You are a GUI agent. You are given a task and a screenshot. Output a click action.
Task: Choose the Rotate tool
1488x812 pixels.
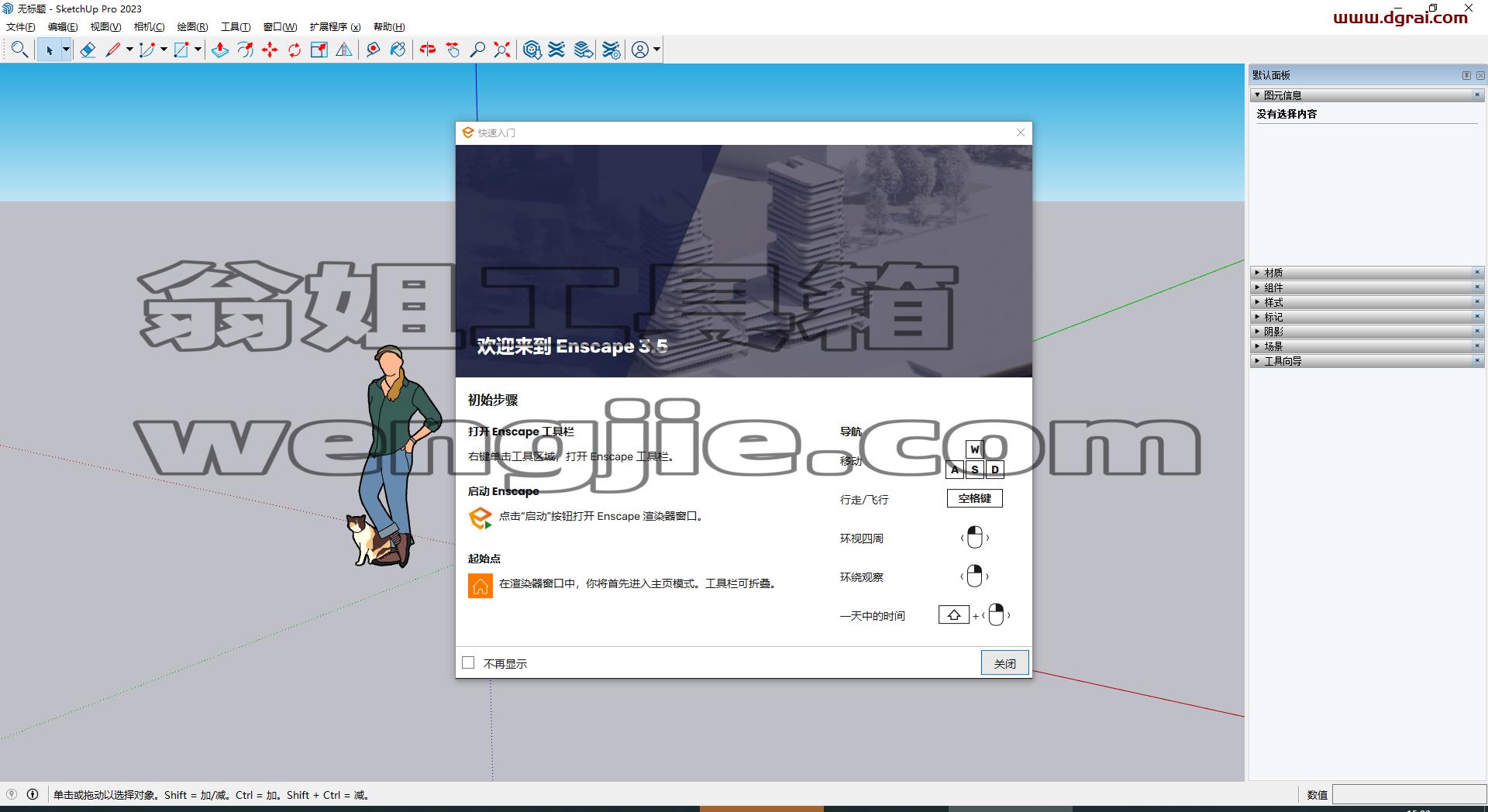coord(294,50)
